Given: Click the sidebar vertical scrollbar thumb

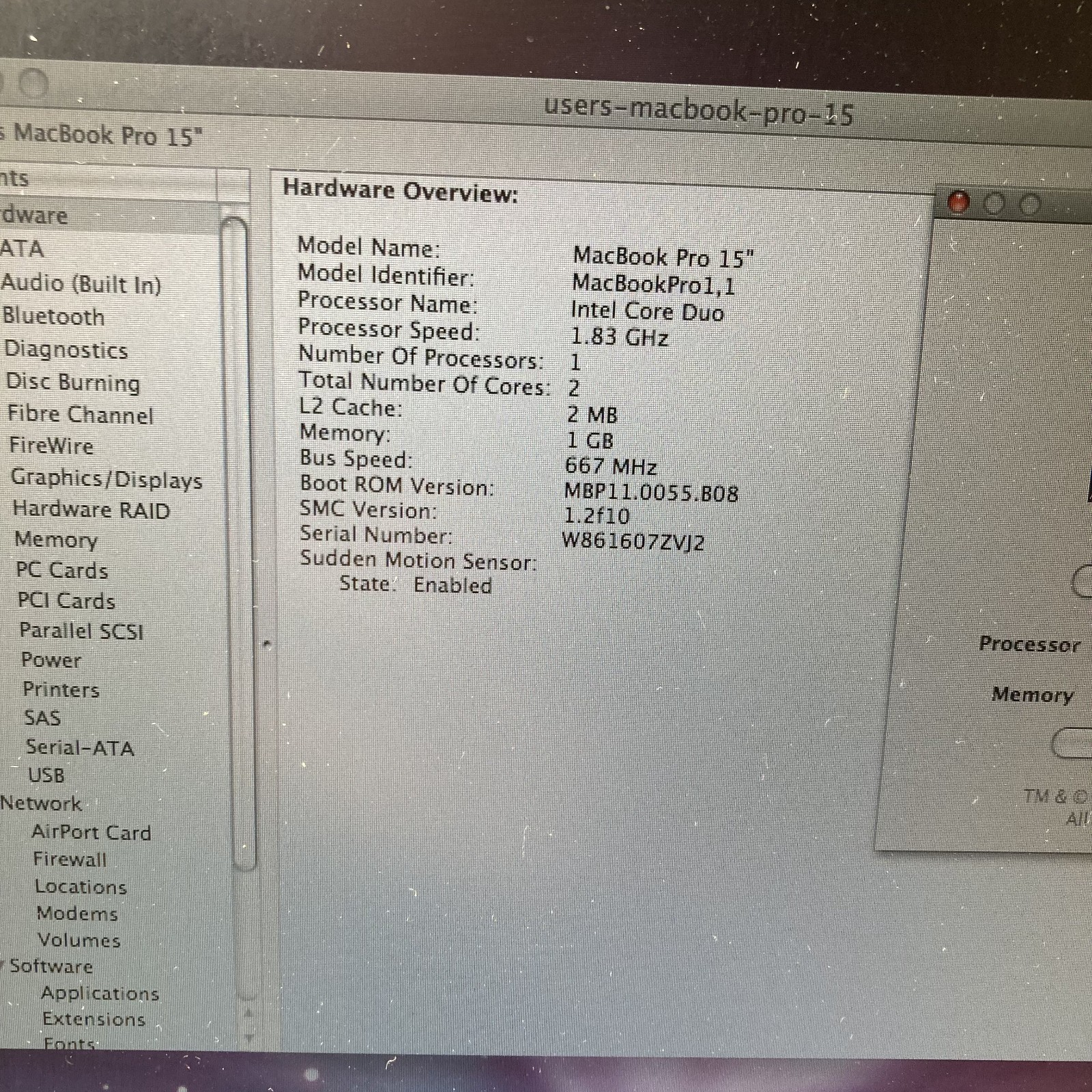Looking at the screenshot, I should 239,543.
